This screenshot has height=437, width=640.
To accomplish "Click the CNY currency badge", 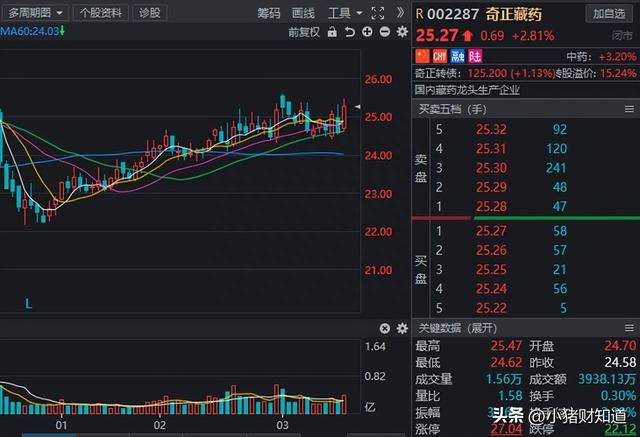I will (x=440, y=56).
